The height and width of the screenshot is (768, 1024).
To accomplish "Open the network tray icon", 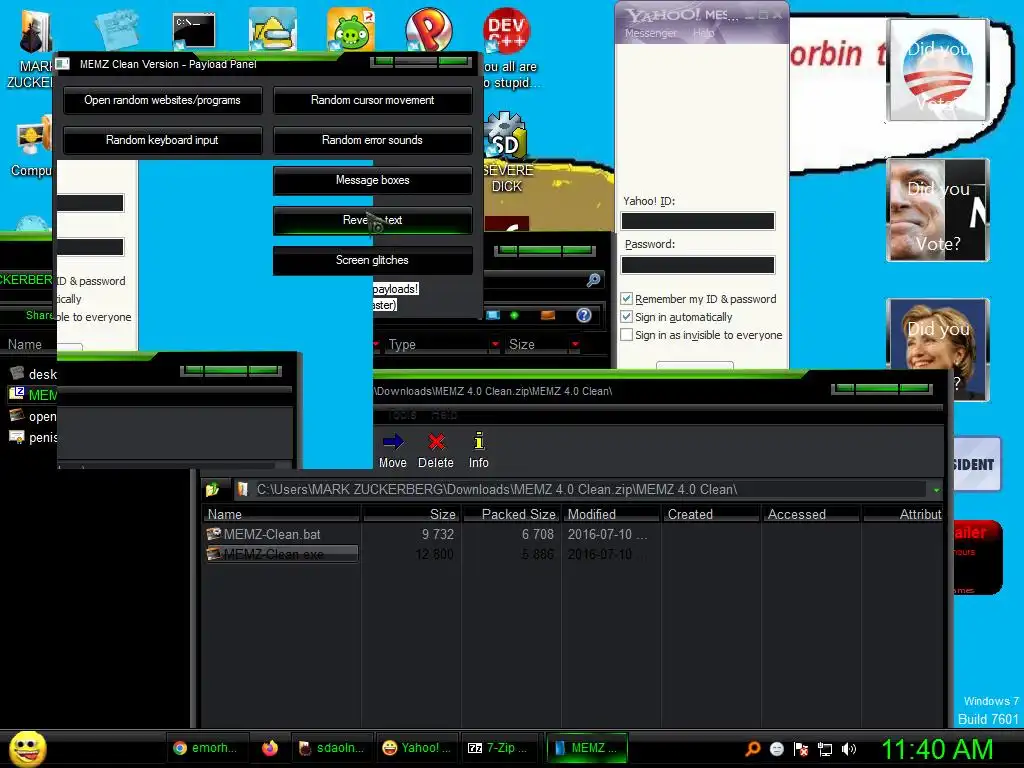I will [825, 749].
